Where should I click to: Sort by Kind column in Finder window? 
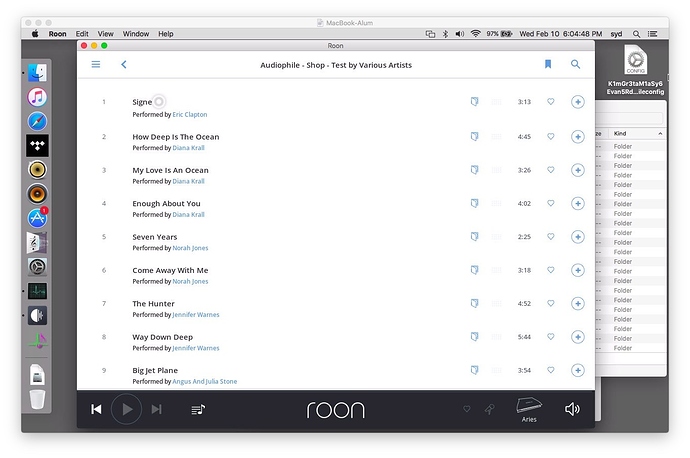click(x=636, y=133)
